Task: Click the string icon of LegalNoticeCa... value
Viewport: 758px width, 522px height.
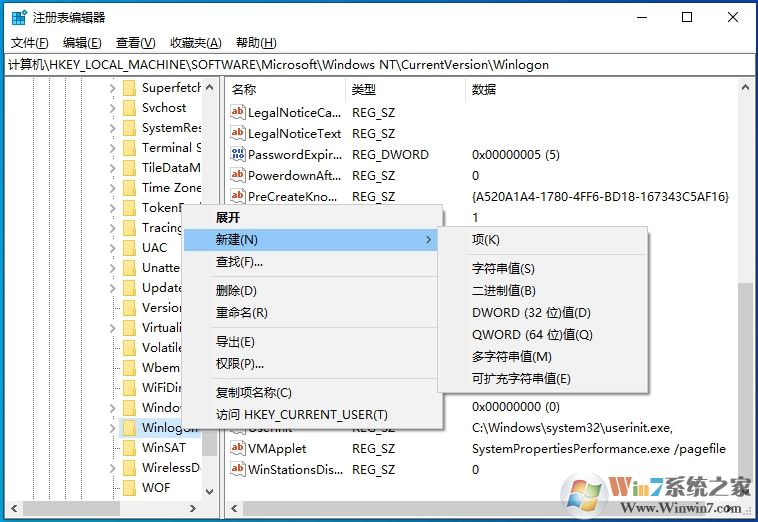Action: [237, 112]
